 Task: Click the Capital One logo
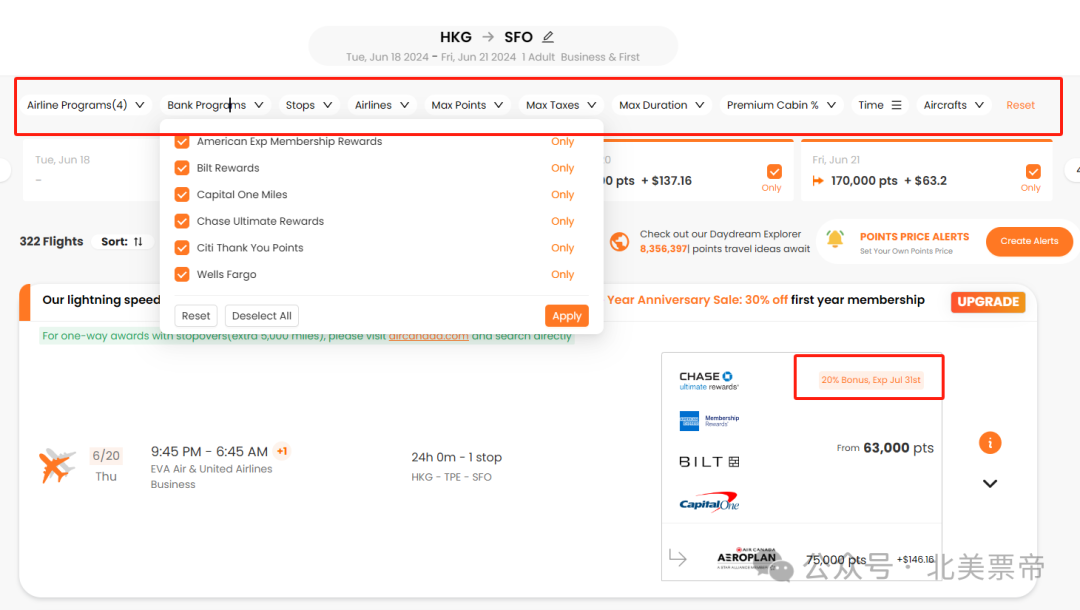point(709,503)
